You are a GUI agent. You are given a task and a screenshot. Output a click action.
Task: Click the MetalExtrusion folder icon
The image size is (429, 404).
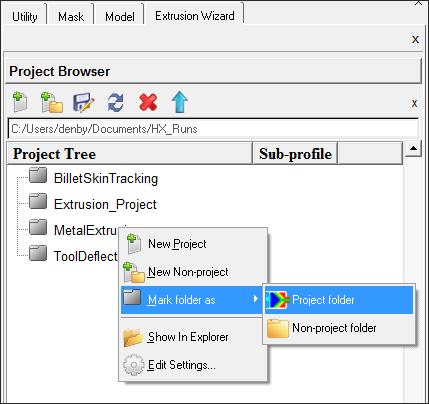(38, 227)
